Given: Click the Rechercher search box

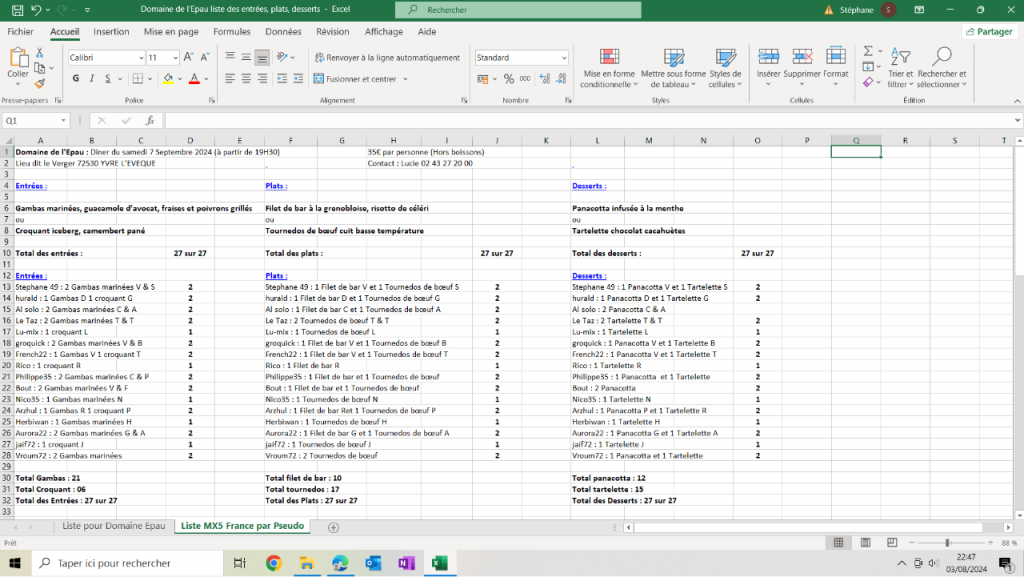Looking at the screenshot, I should pyautogui.click(x=518, y=10).
